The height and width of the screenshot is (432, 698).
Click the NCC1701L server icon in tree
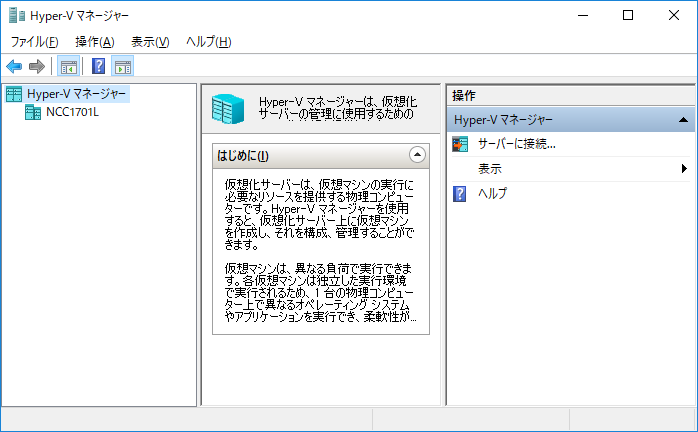(33, 112)
